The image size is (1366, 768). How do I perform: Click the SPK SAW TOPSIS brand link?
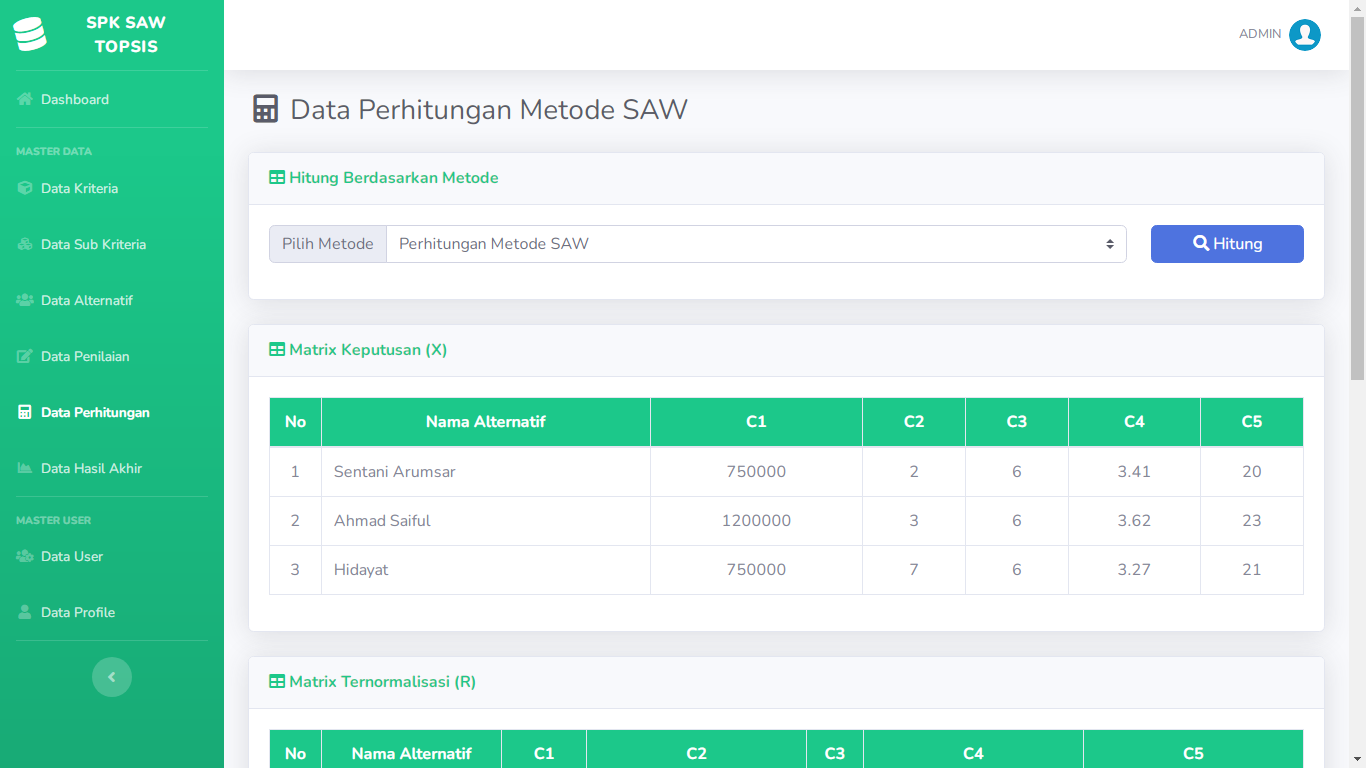[112, 34]
